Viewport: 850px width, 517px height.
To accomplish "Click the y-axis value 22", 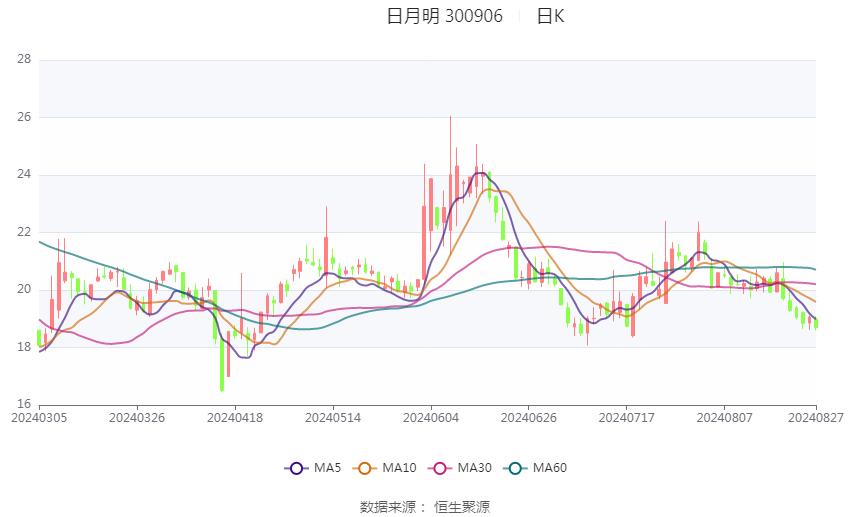I will [24, 232].
